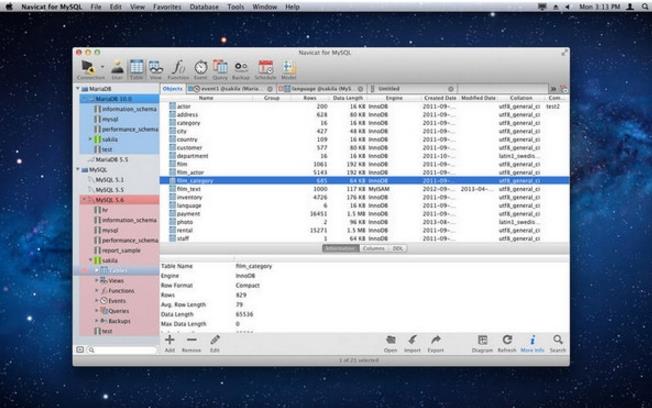652x408 pixels.
Task: Close the event1 @sakila tab
Action: [270, 89]
